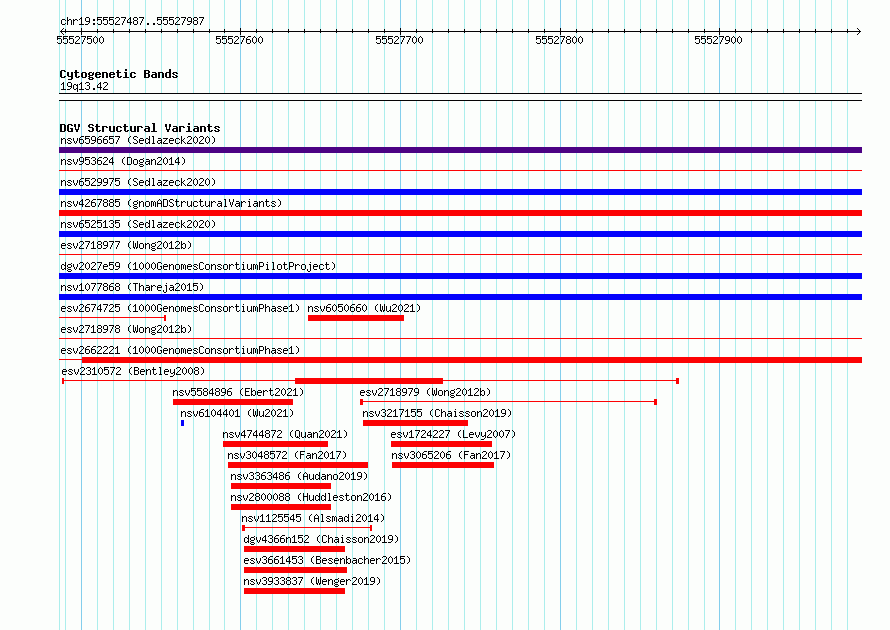890x630 pixels.
Task: Click the nsv6596657 (Sedlazeck2020) label
Action: [138, 140]
